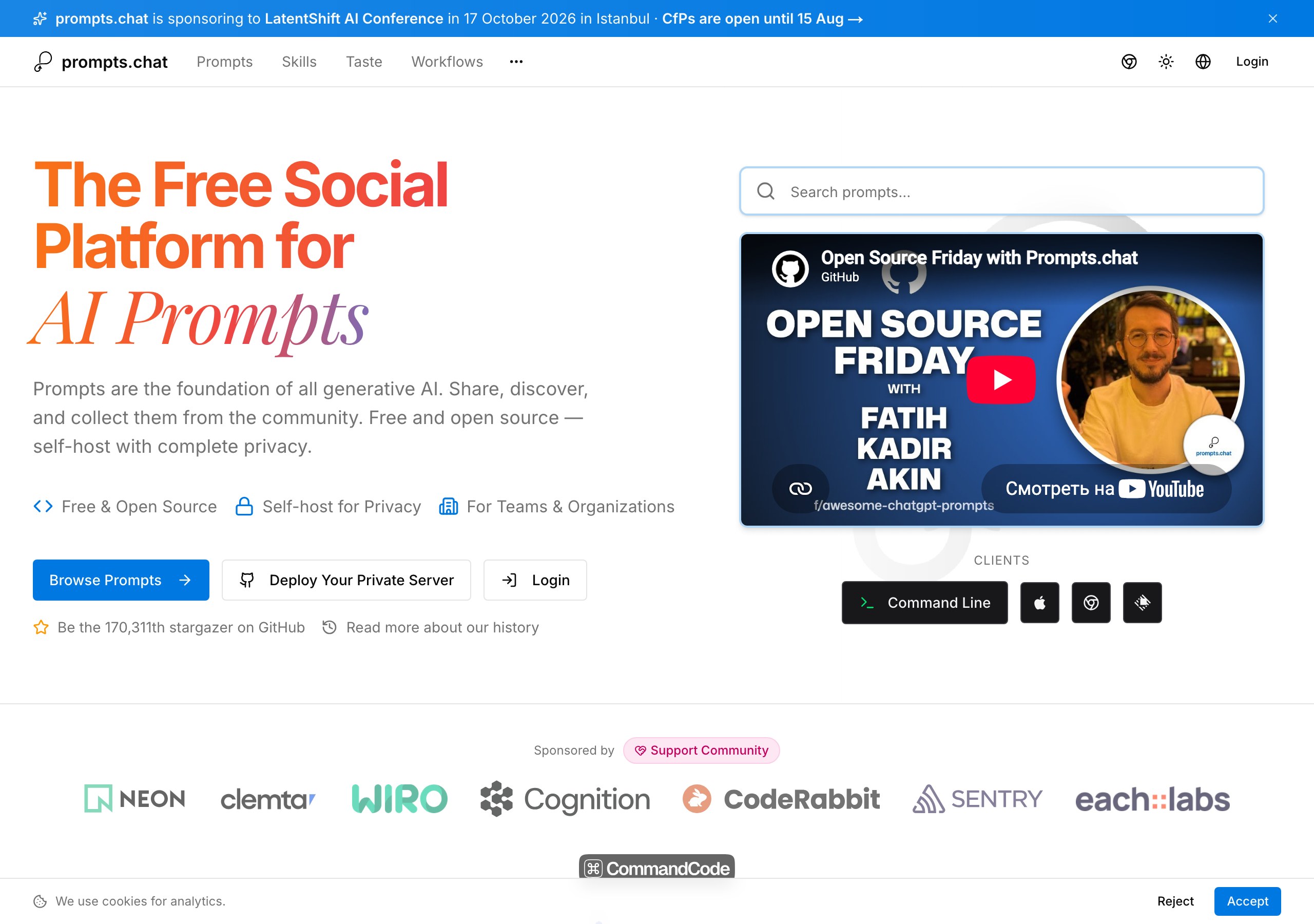The height and width of the screenshot is (924, 1314).
Task: Open the CodeRabbit sponsor logo
Action: (781, 799)
